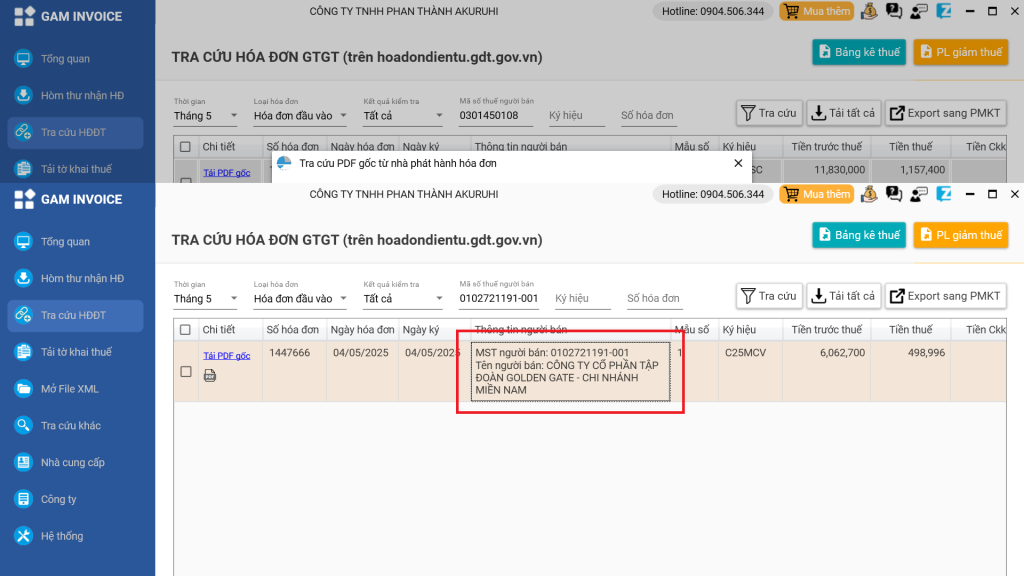This screenshot has width=1024, height=576.
Task: Focus Số hóa đơn field in lower window
Action: pyautogui.click(x=654, y=298)
